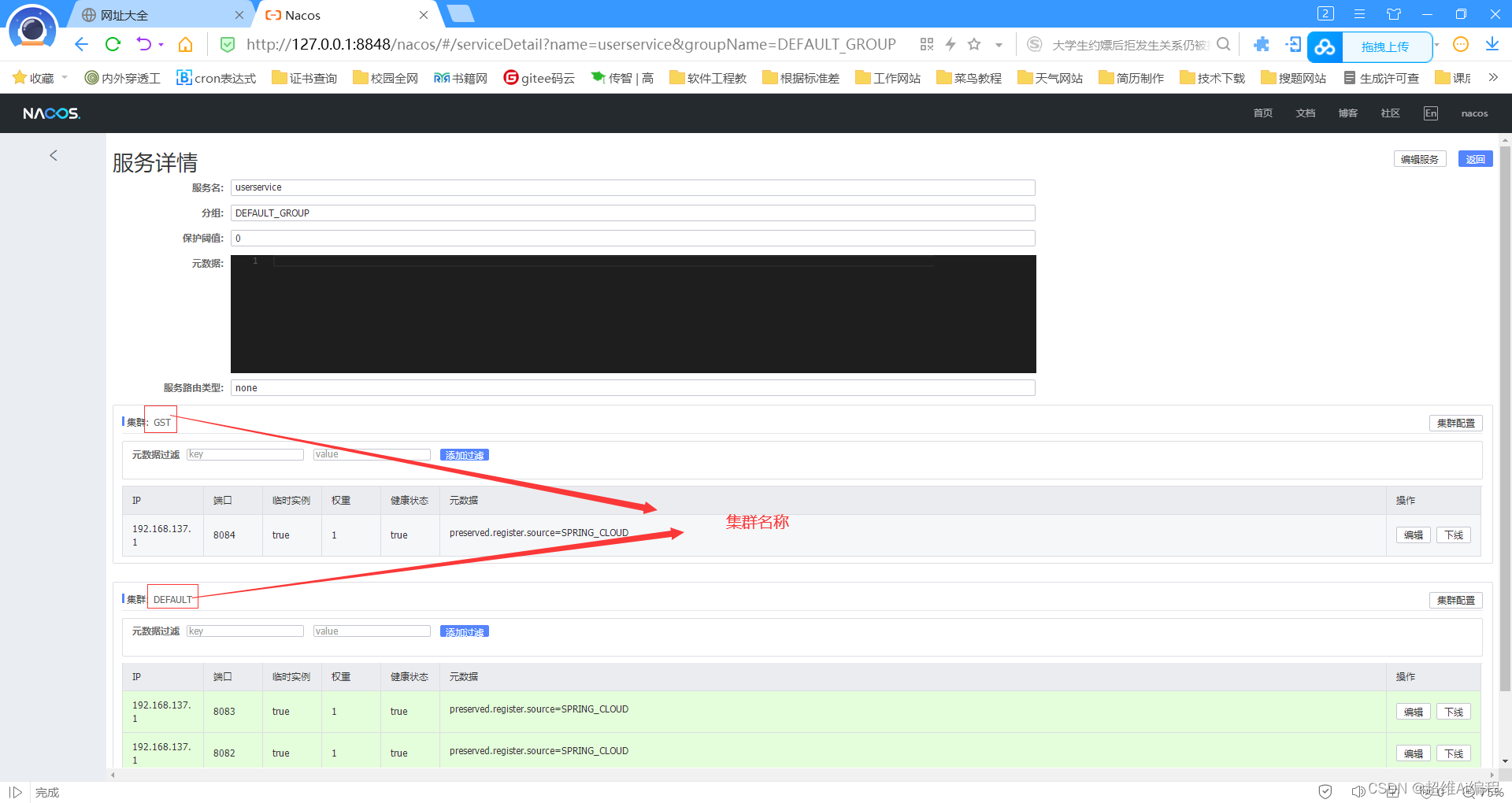Open the 收藏 favorites star
The image size is (1512, 803).
tap(20, 77)
